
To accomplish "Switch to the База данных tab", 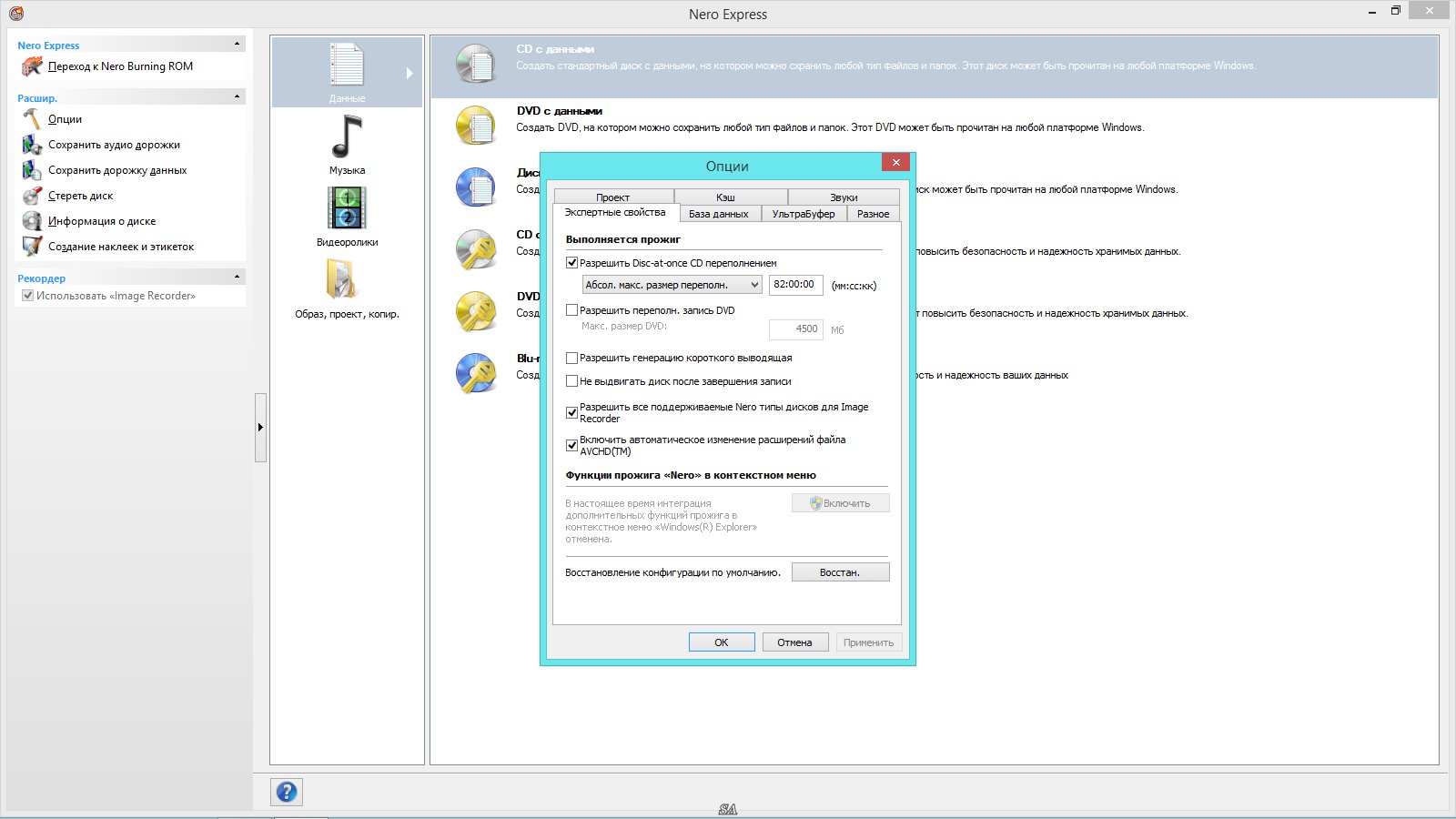I will click(x=719, y=214).
